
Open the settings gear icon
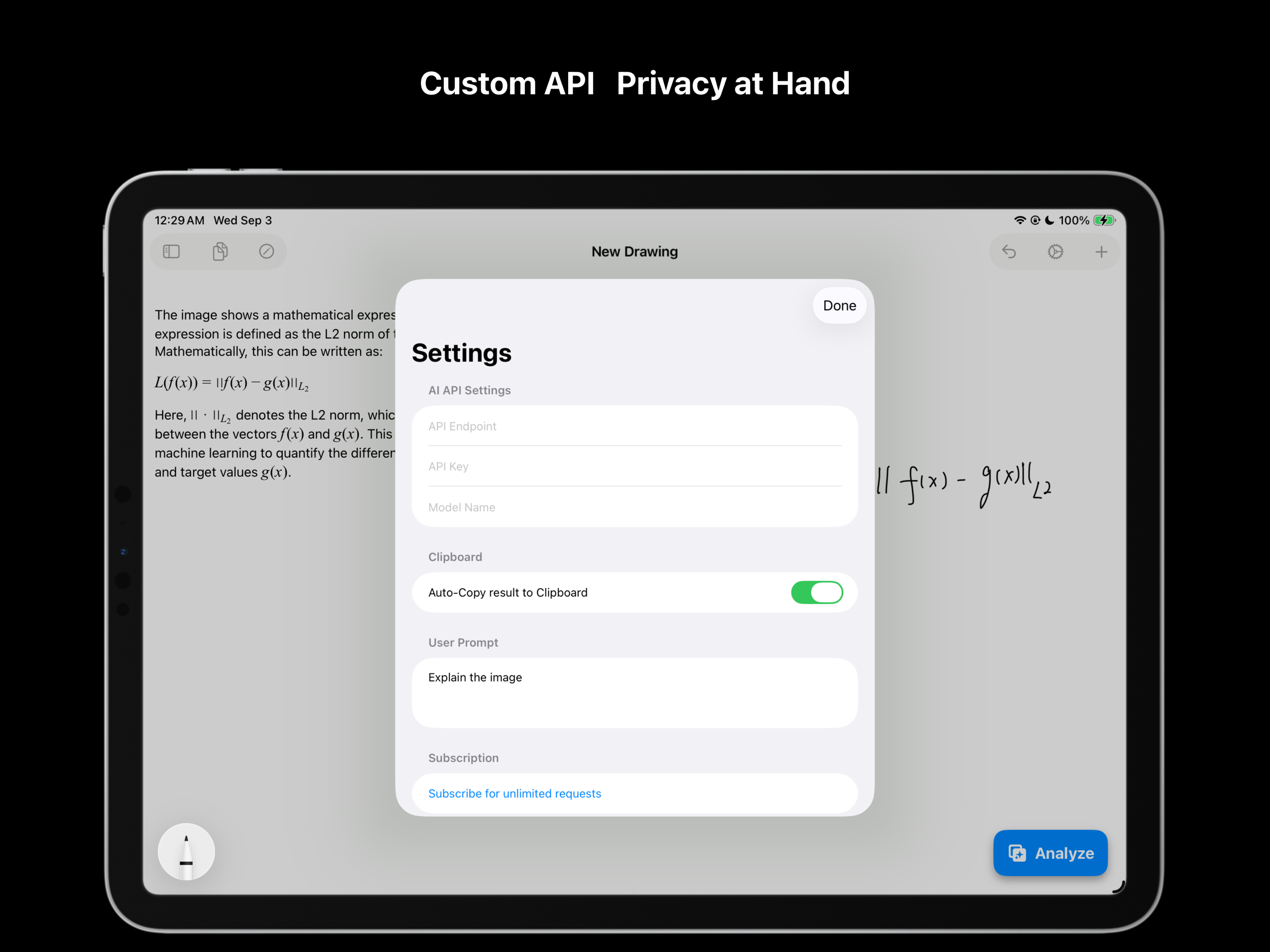click(1055, 251)
